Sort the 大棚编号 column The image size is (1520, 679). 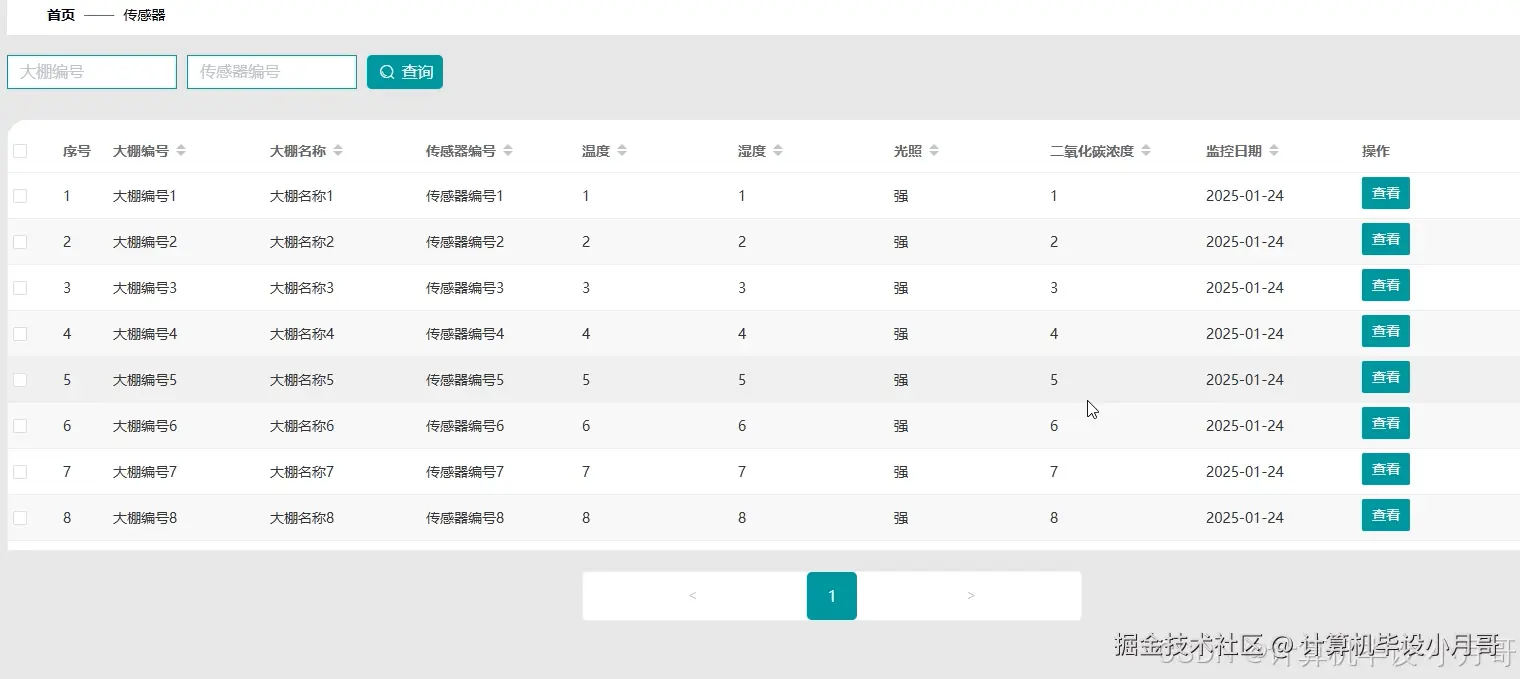tap(180, 149)
